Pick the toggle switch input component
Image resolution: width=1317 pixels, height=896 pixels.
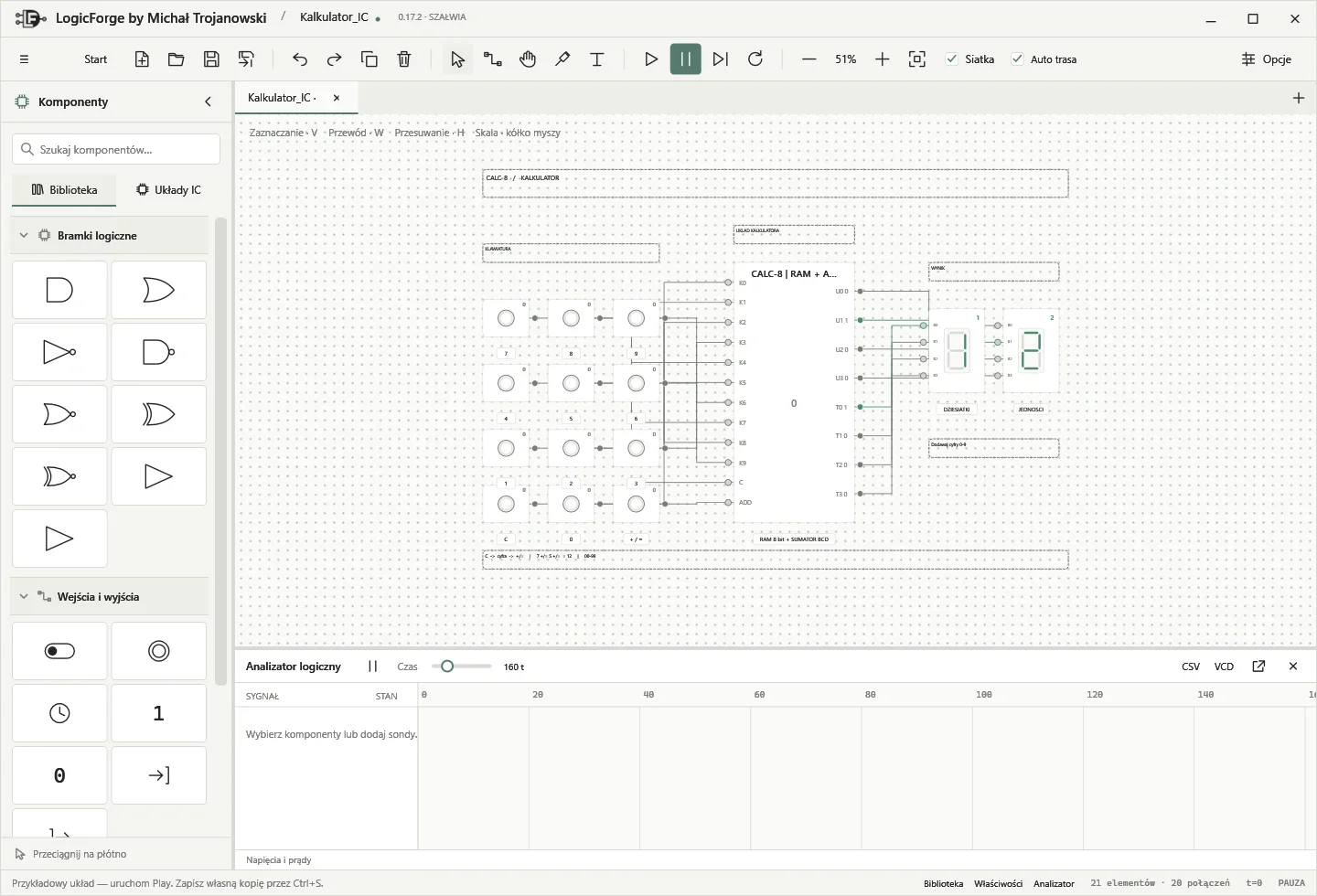coord(59,651)
